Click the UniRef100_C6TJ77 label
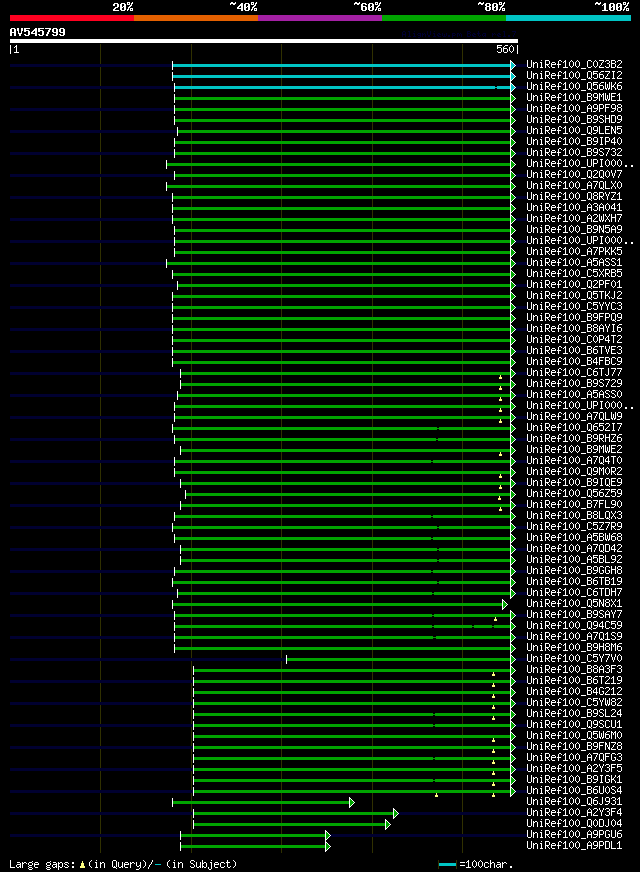The width and height of the screenshot is (640, 872). (x=574, y=373)
